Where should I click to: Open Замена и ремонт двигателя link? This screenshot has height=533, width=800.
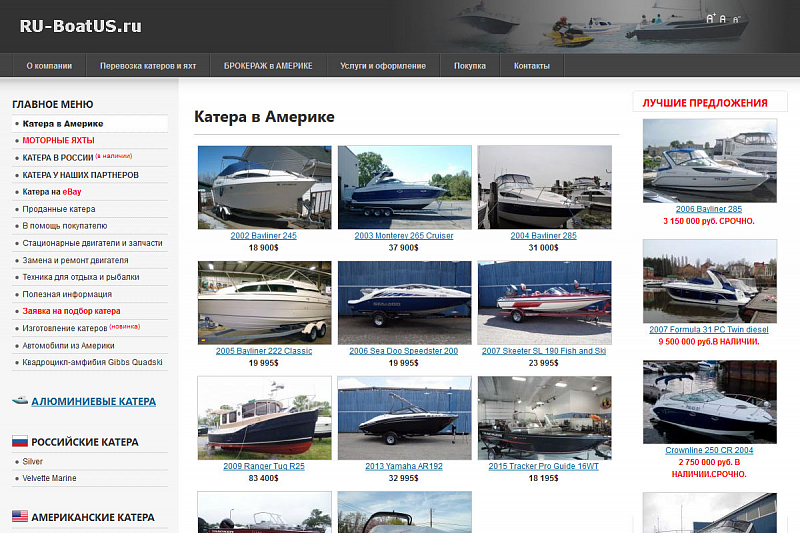76,260
